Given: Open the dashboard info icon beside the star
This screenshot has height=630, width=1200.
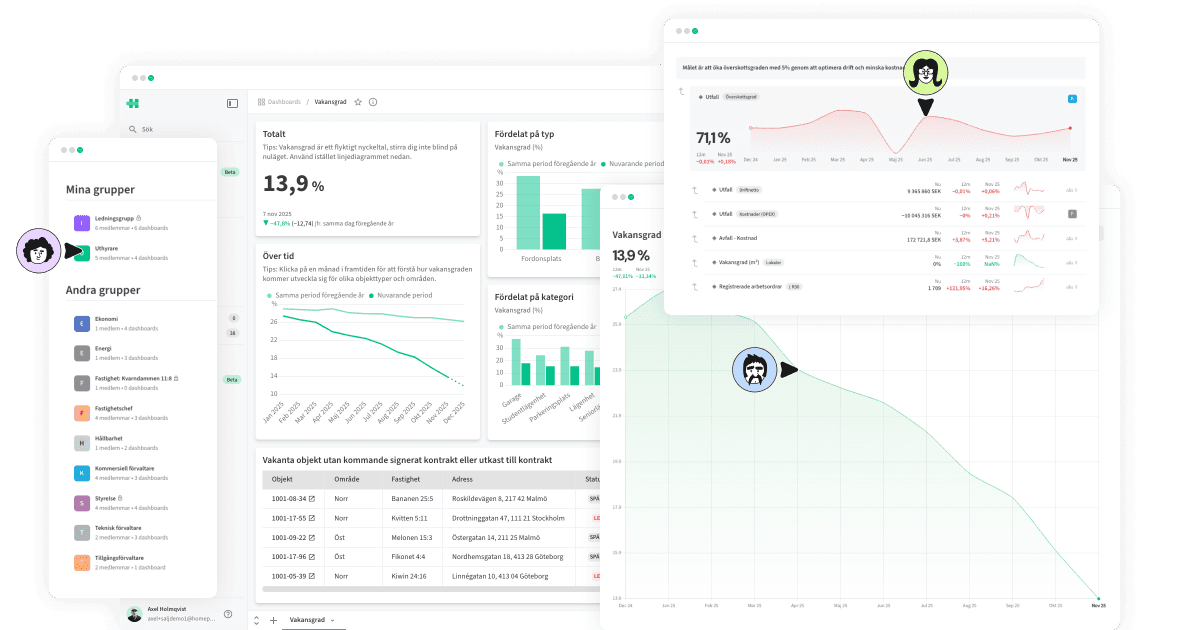Looking at the screenshot, I should click(x=373, y=102).
